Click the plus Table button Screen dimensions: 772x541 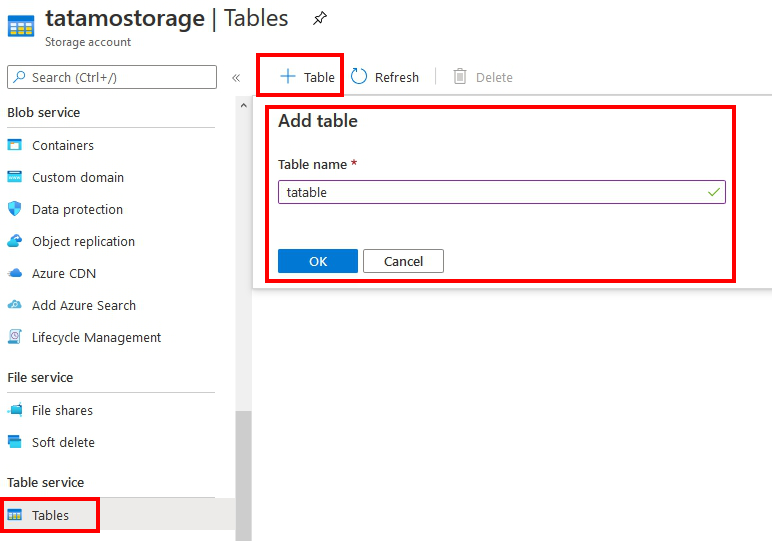tap(307, 77)
